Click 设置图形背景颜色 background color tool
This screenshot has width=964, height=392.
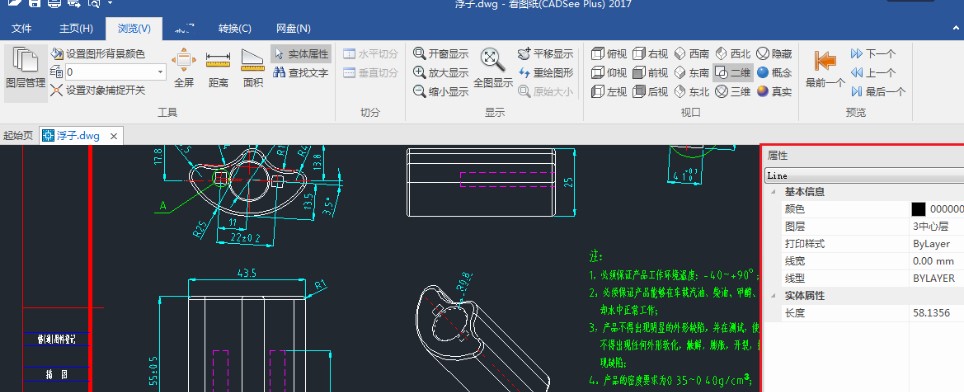[x=98, y=54]
